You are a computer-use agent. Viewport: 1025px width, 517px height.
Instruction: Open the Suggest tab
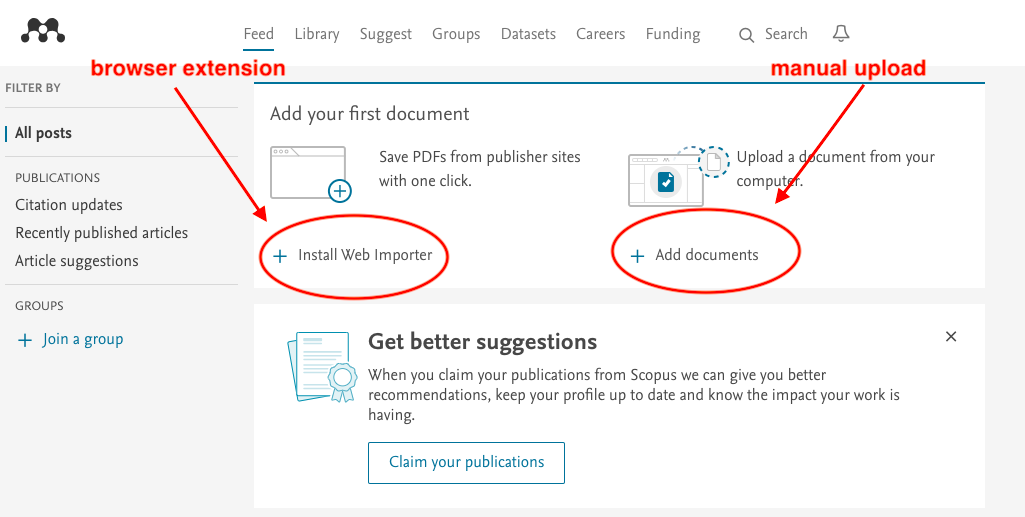point(385,34)
